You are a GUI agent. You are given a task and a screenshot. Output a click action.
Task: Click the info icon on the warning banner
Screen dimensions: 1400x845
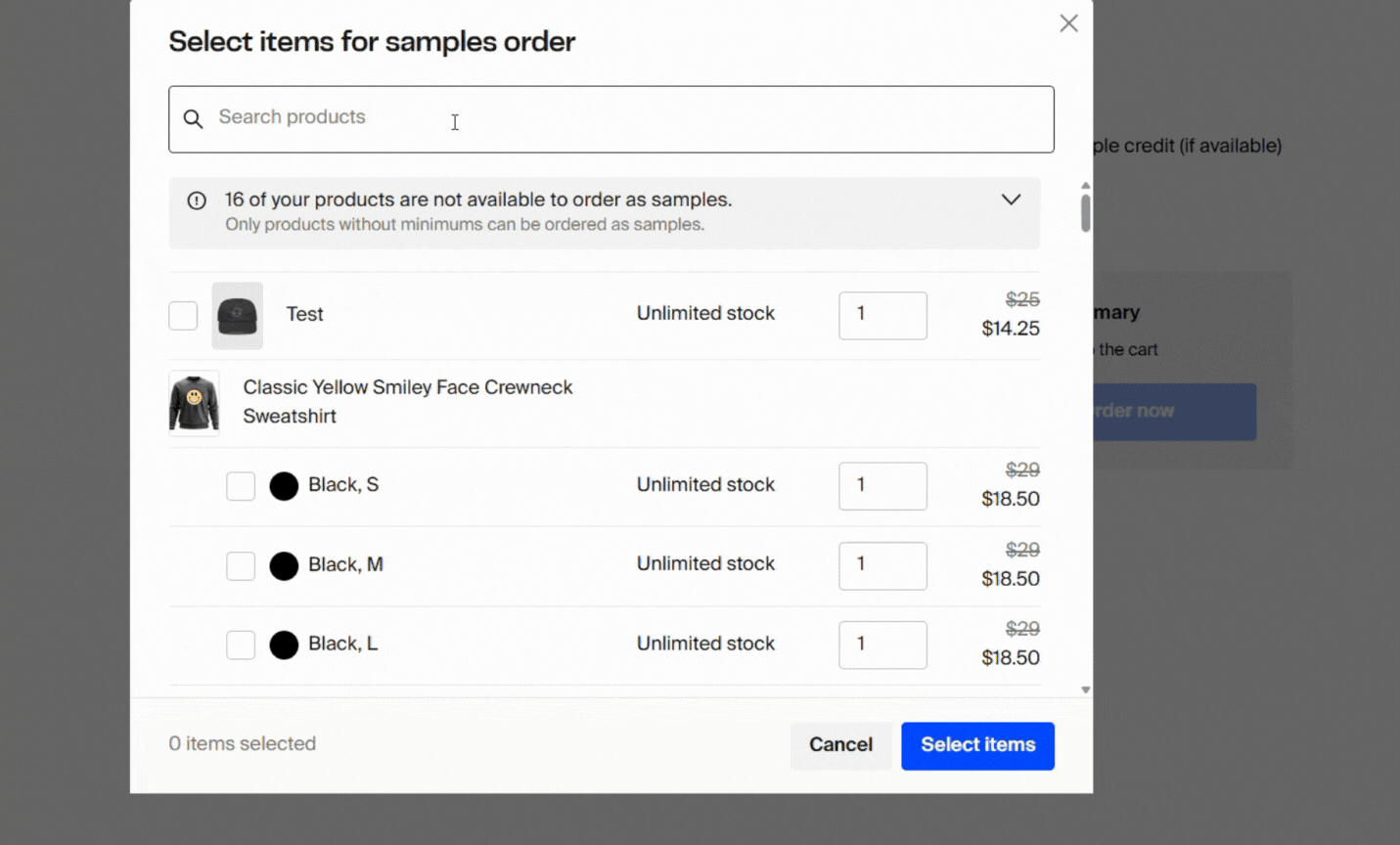(x=197, y=200)
